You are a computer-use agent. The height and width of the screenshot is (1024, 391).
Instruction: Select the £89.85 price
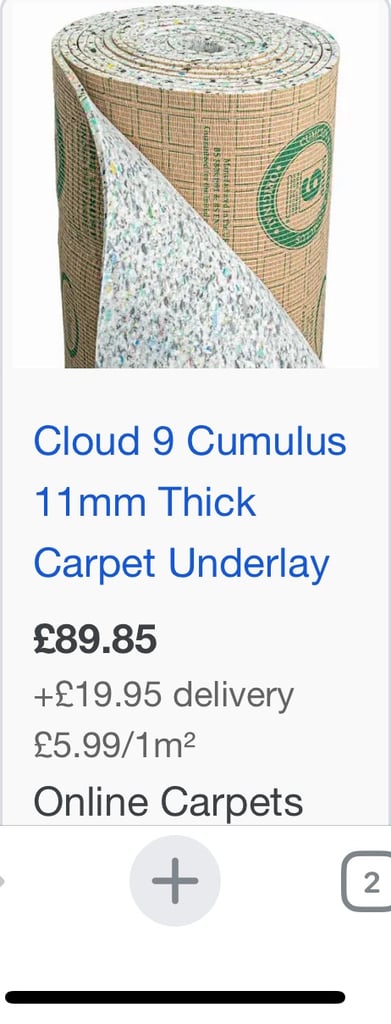click(x=95, y=639)
